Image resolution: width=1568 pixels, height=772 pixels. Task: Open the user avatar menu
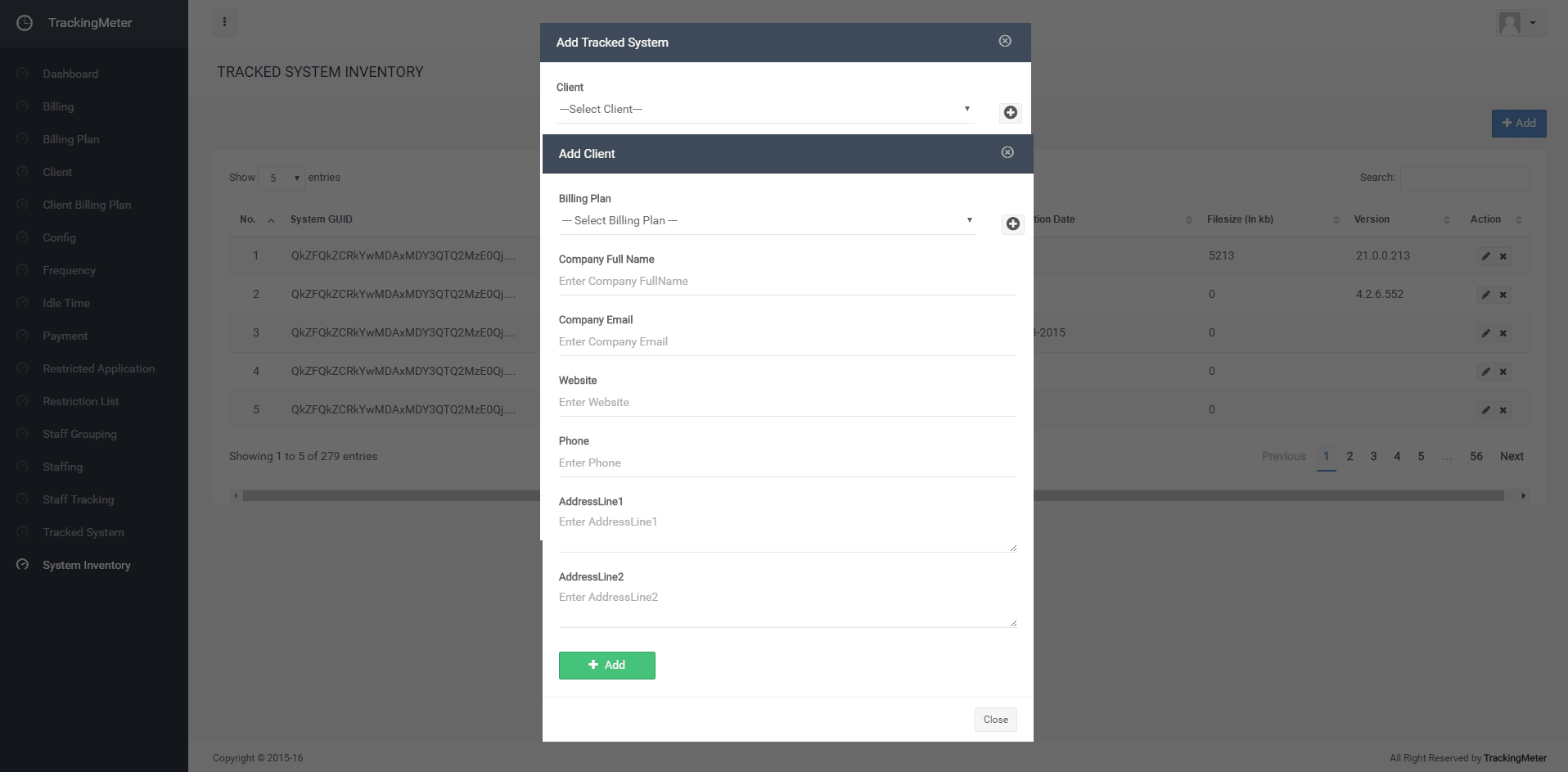point(1520,23)
